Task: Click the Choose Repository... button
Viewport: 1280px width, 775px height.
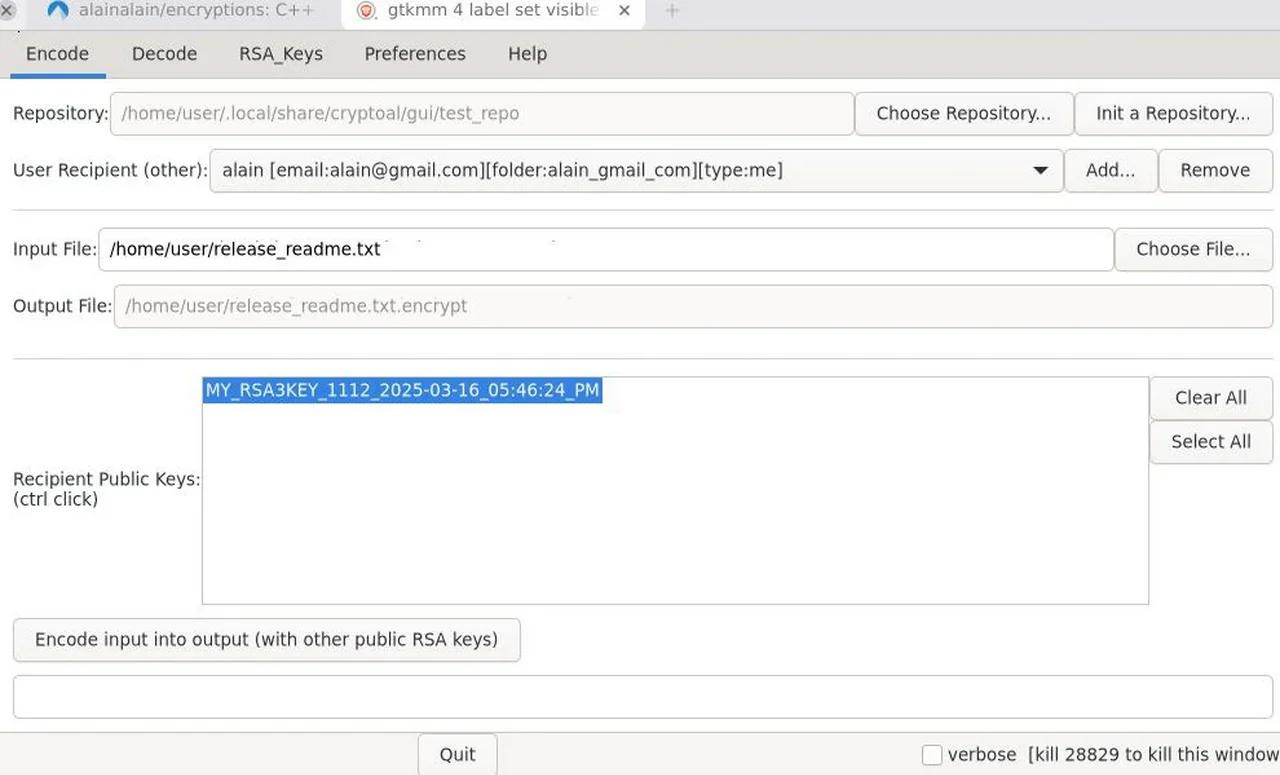Action: (964, 113)
